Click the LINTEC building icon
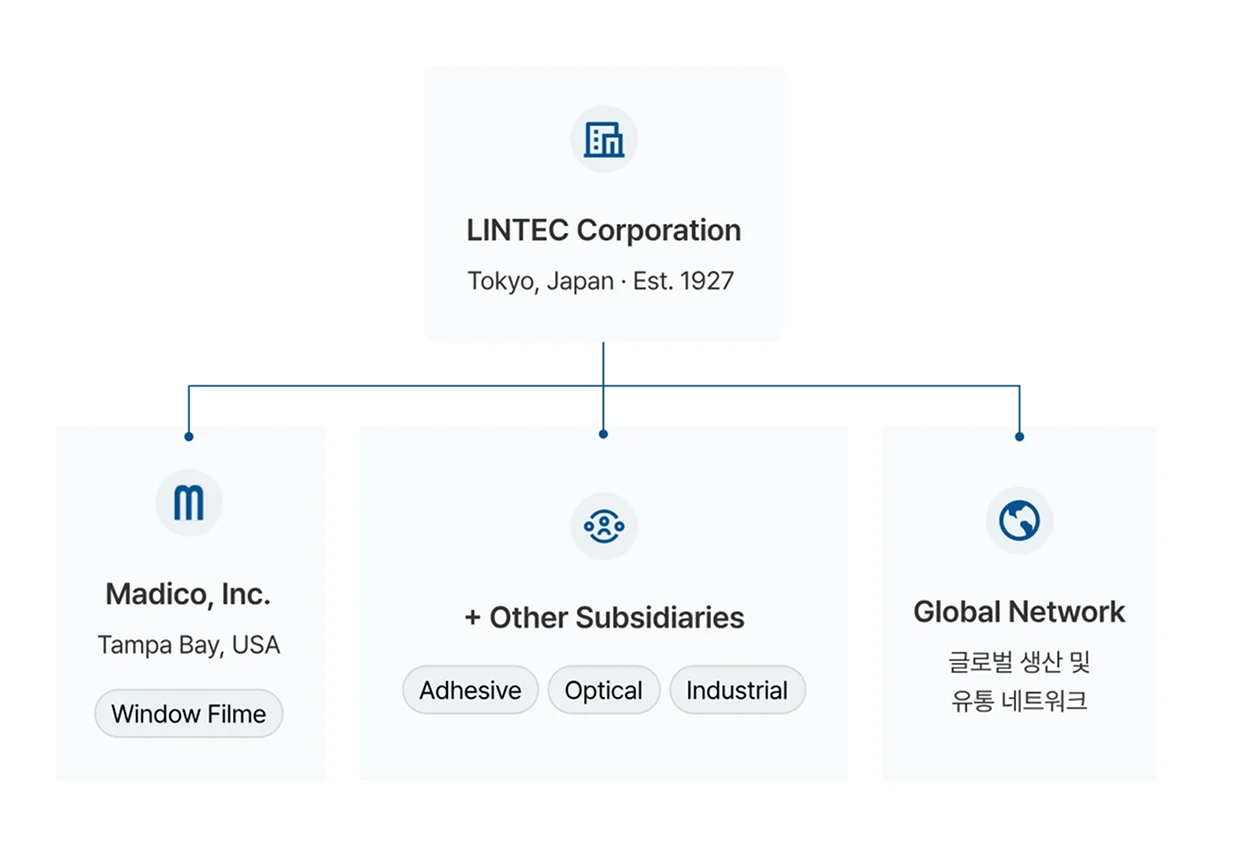1236x842 pixels. [604, 139]
